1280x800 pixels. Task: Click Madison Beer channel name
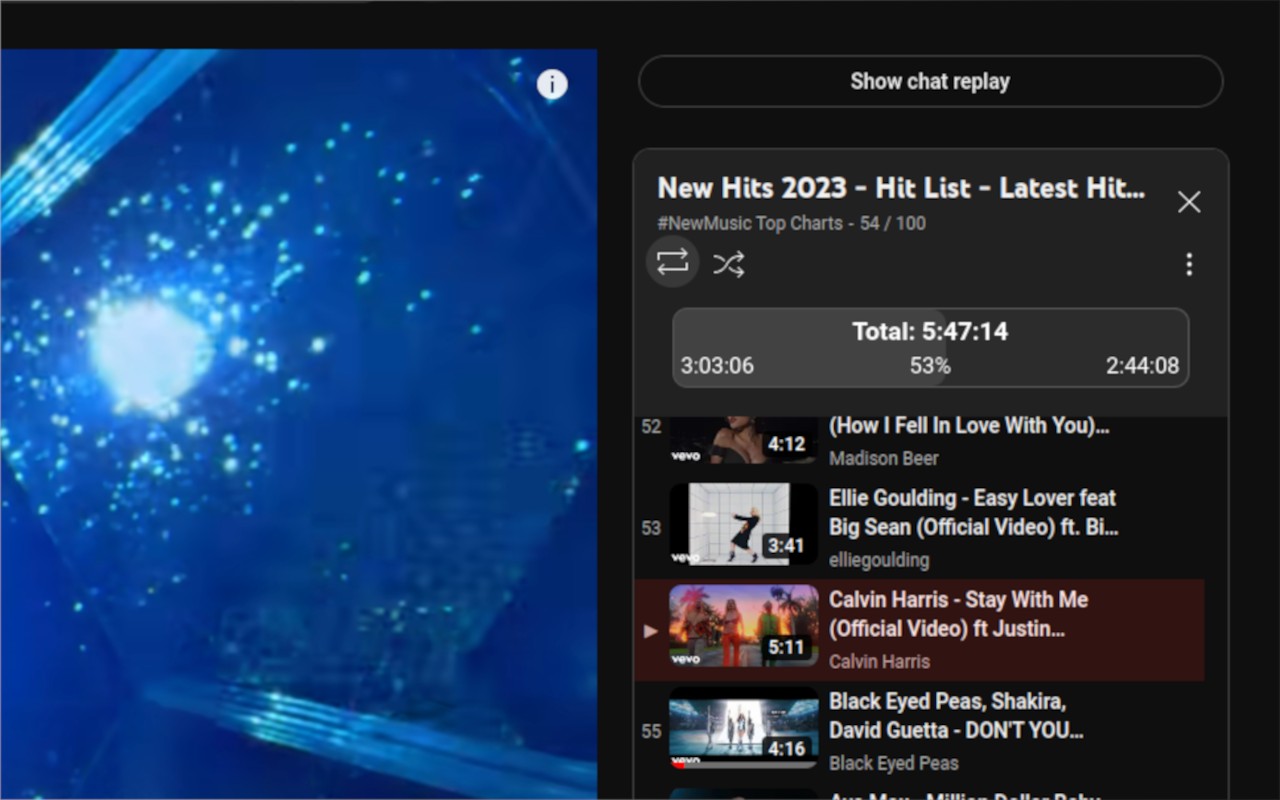click(x=884, y=458)
